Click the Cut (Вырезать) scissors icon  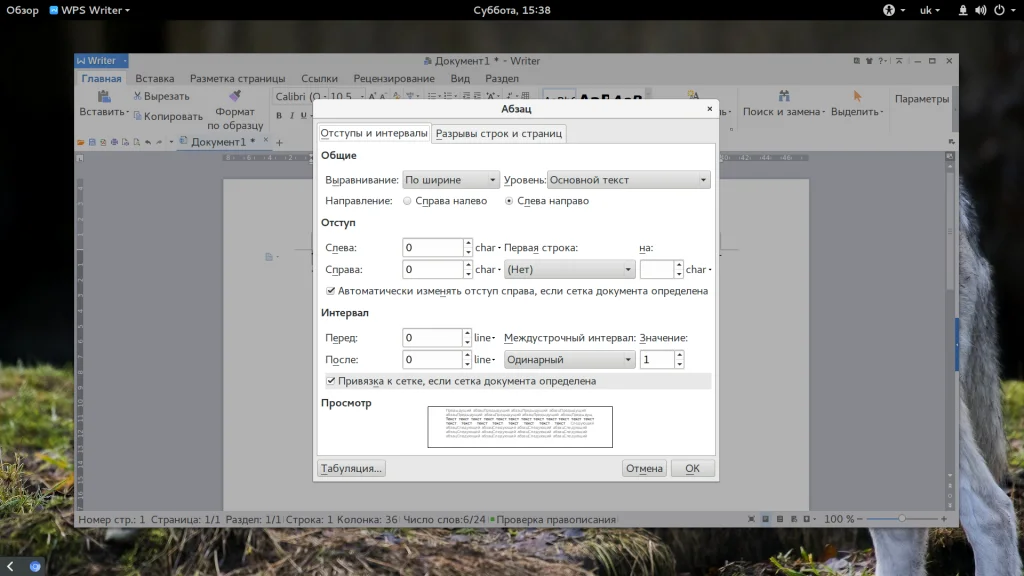tap(138, 97)
